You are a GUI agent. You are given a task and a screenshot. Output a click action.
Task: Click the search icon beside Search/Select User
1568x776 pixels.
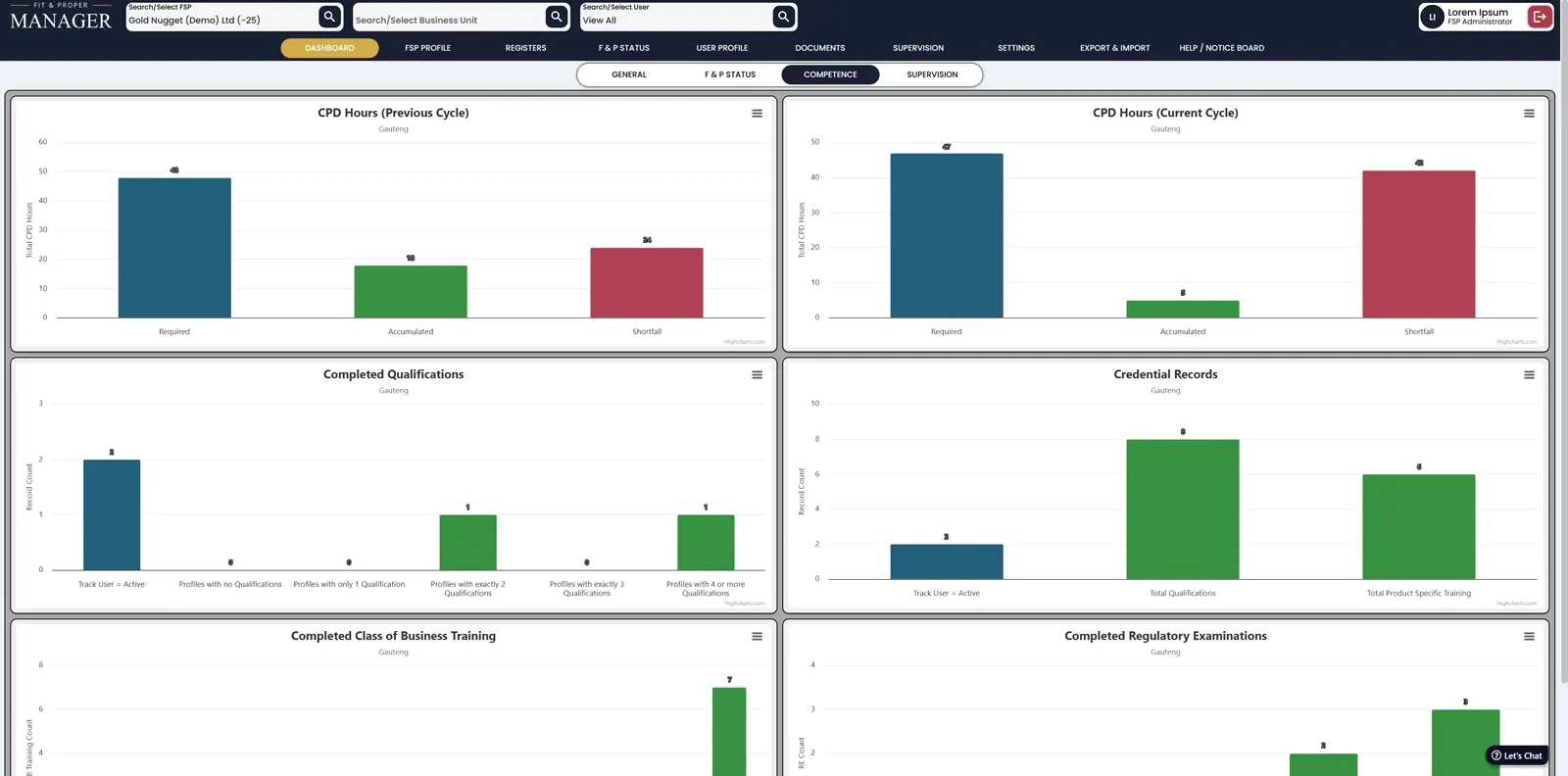(783, 17)
